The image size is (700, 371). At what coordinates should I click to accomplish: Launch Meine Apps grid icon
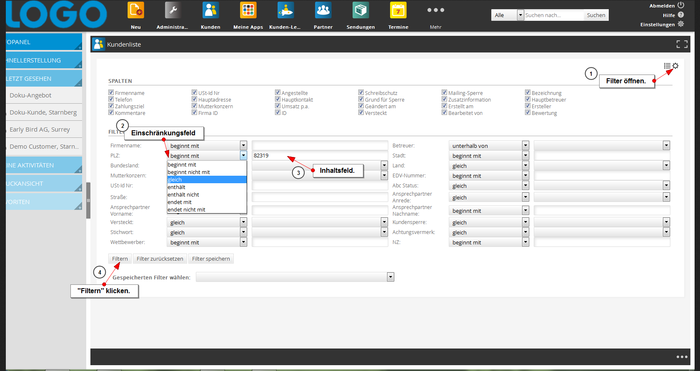coord(248,10)
